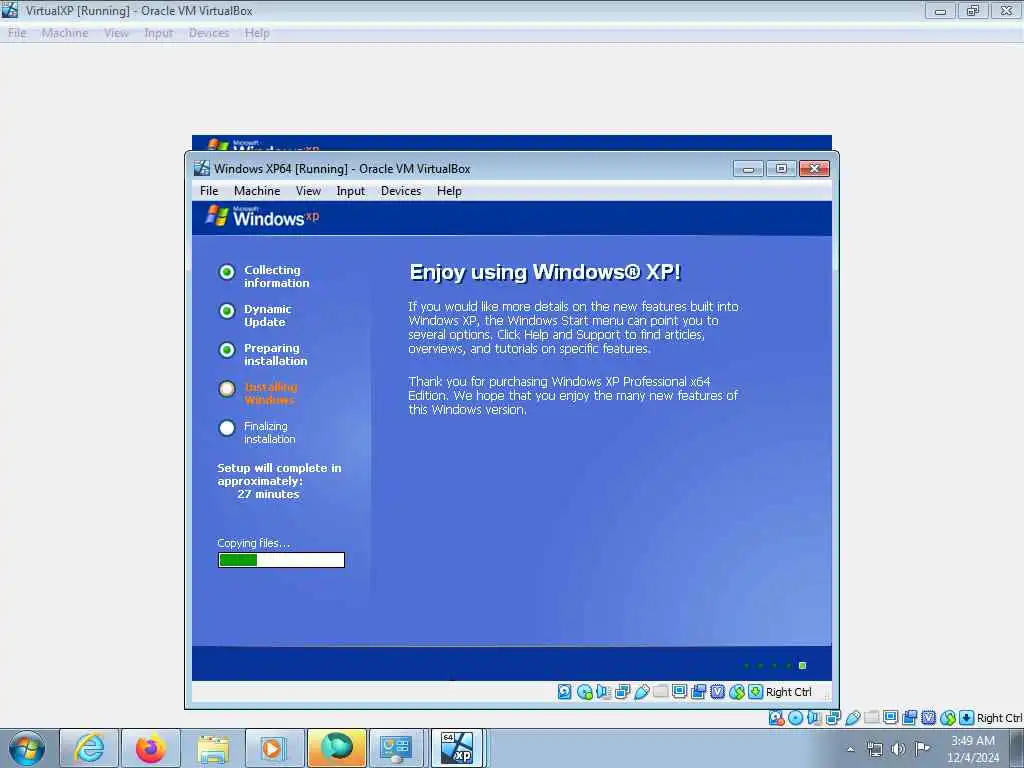
Task: Click the Action Center flag tray icon
Action: (922, 749)
